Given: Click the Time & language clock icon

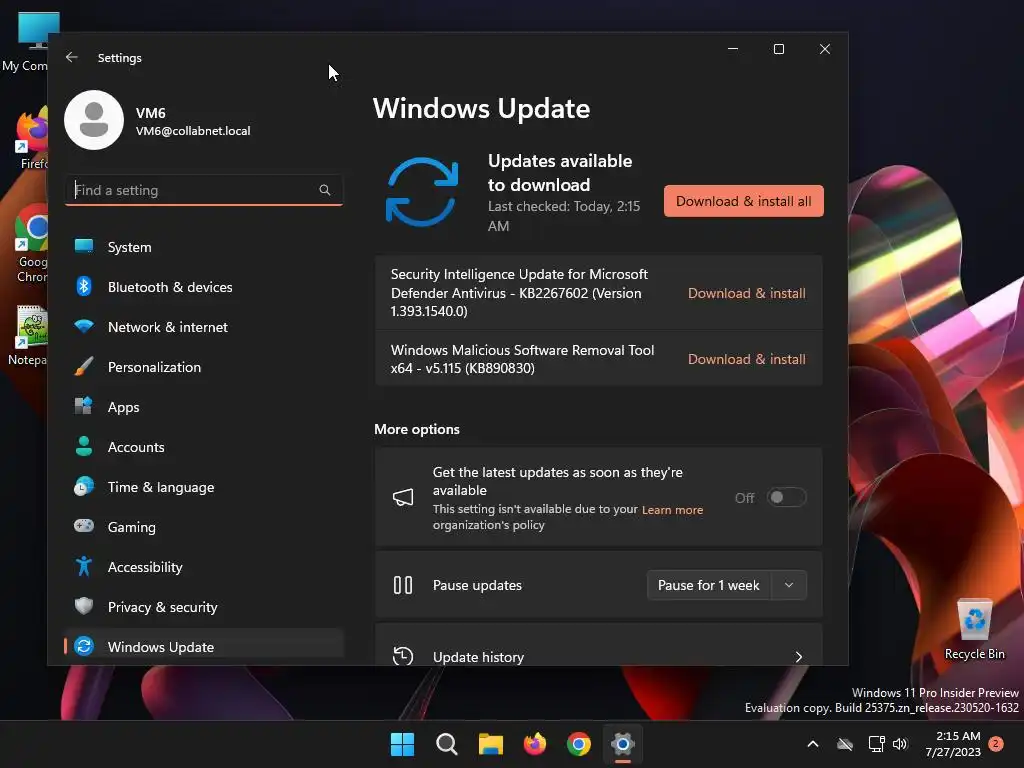Looking at the screenshot, I should 84,487.
